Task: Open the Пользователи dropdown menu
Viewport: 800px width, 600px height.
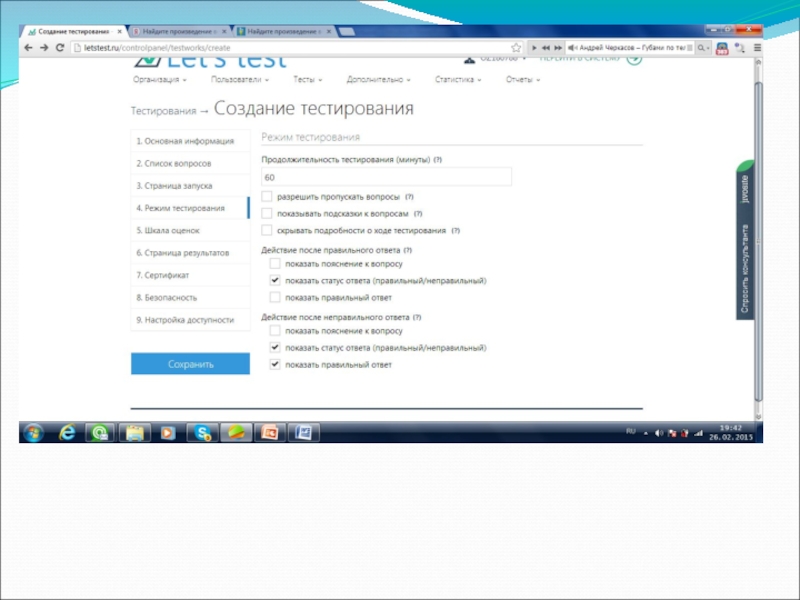Action: click(240, 80)
